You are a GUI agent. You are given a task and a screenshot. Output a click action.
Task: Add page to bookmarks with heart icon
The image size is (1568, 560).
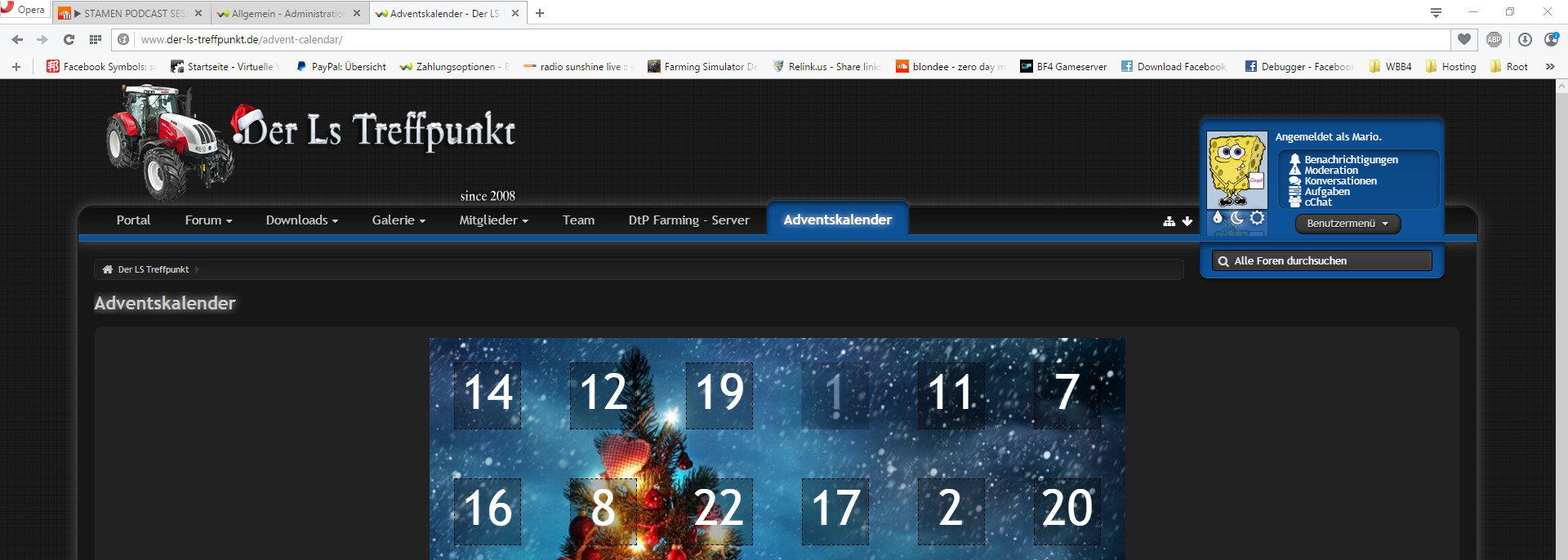point(1464,39)
